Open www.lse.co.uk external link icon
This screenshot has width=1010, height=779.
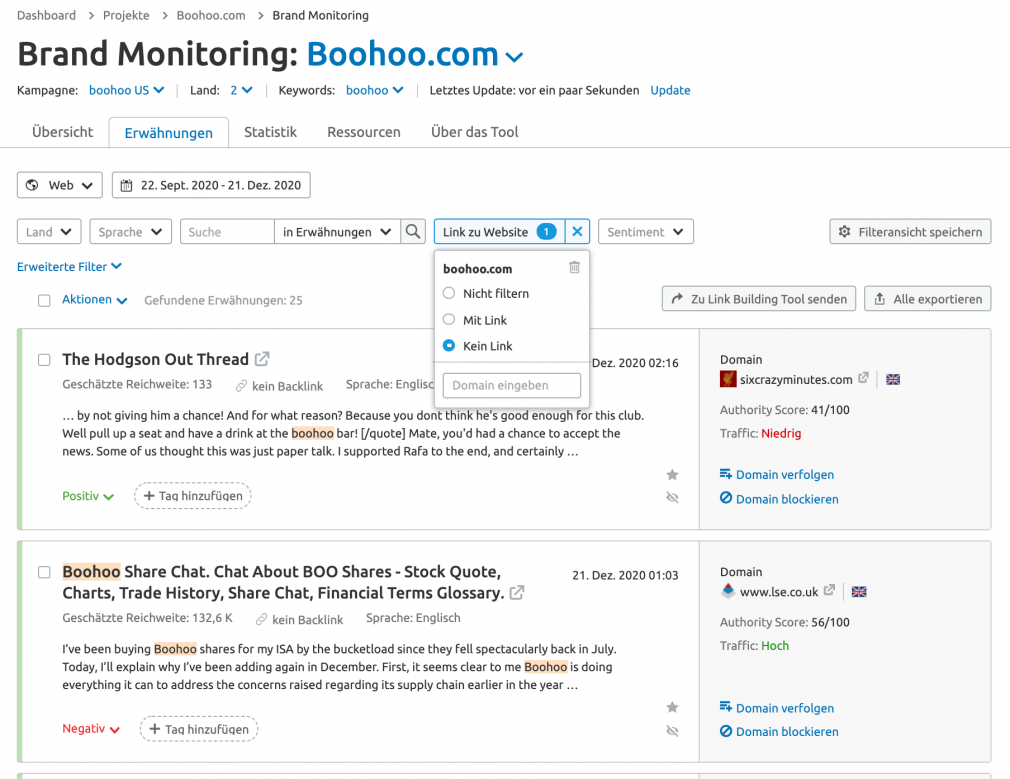[x=829, y=590]
